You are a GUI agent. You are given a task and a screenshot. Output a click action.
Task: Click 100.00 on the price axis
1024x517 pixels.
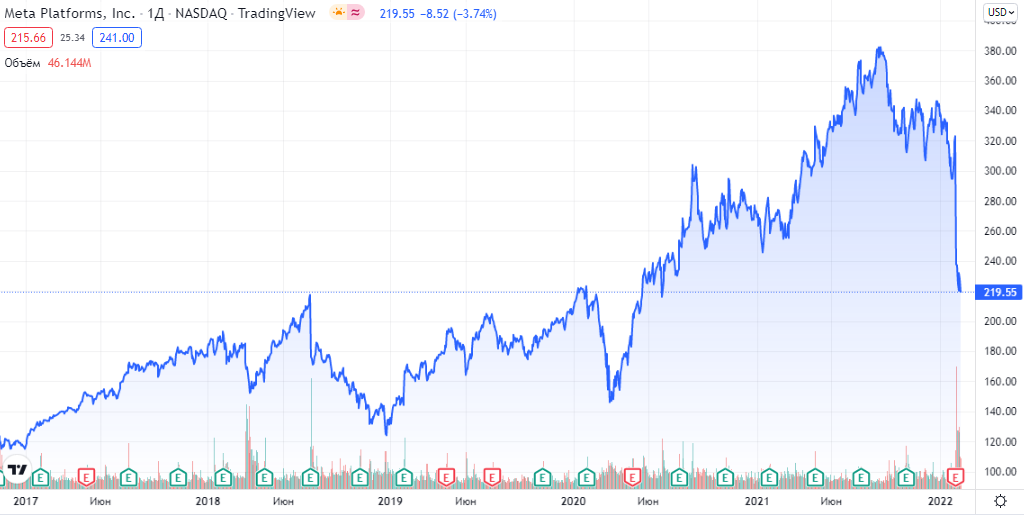pyautogui.click(x=1001, y=471)
